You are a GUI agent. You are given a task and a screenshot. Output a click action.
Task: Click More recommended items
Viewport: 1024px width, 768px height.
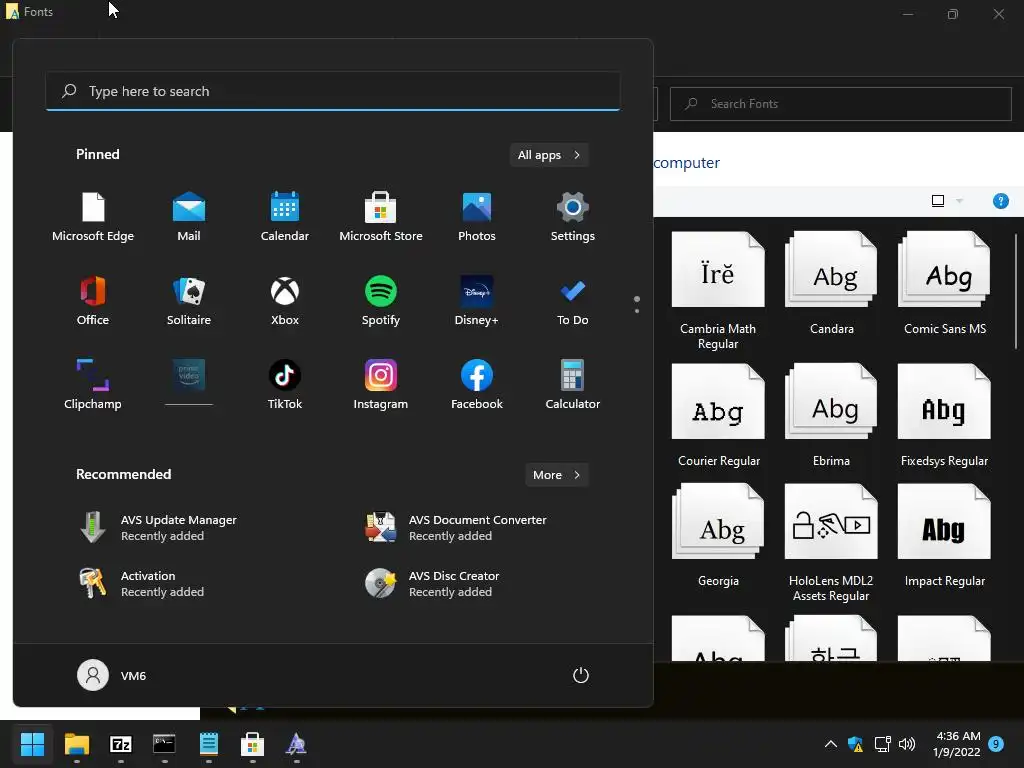click(x=556, y=475)
